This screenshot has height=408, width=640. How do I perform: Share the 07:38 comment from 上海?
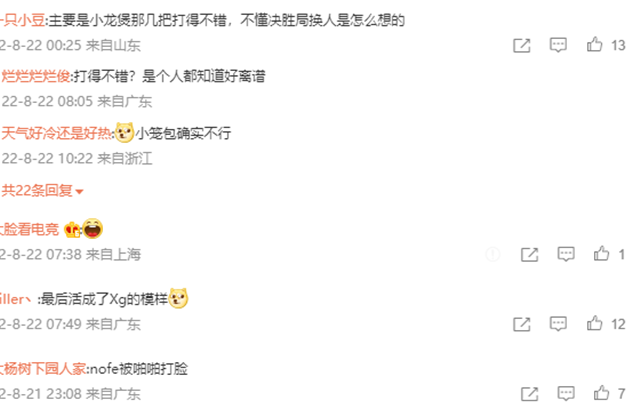529,255
